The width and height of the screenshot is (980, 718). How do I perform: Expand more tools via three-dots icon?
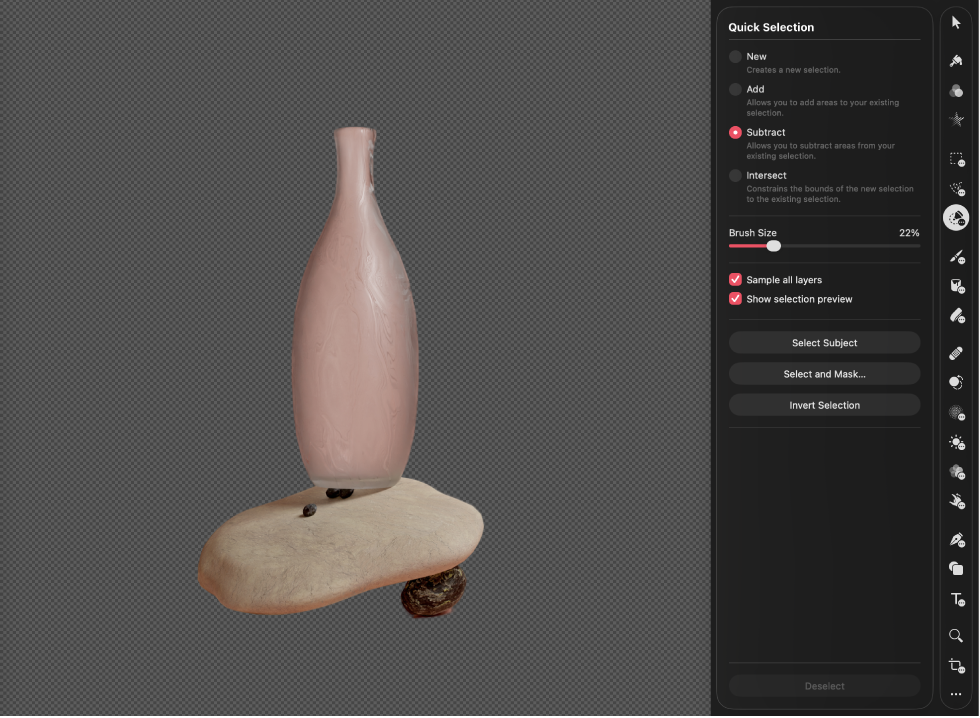956,695
